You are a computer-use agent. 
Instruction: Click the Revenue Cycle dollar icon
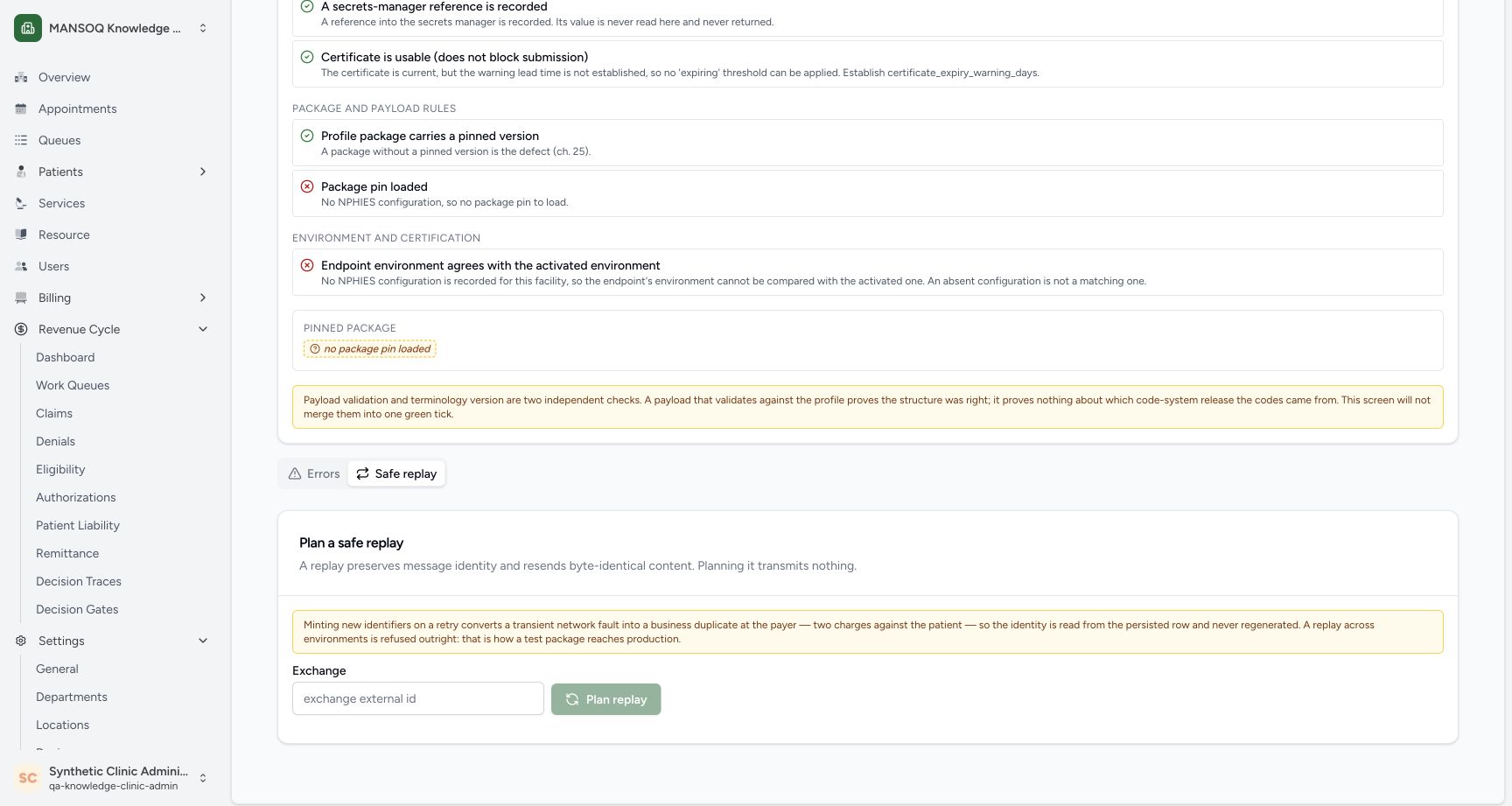click(21, 329)
